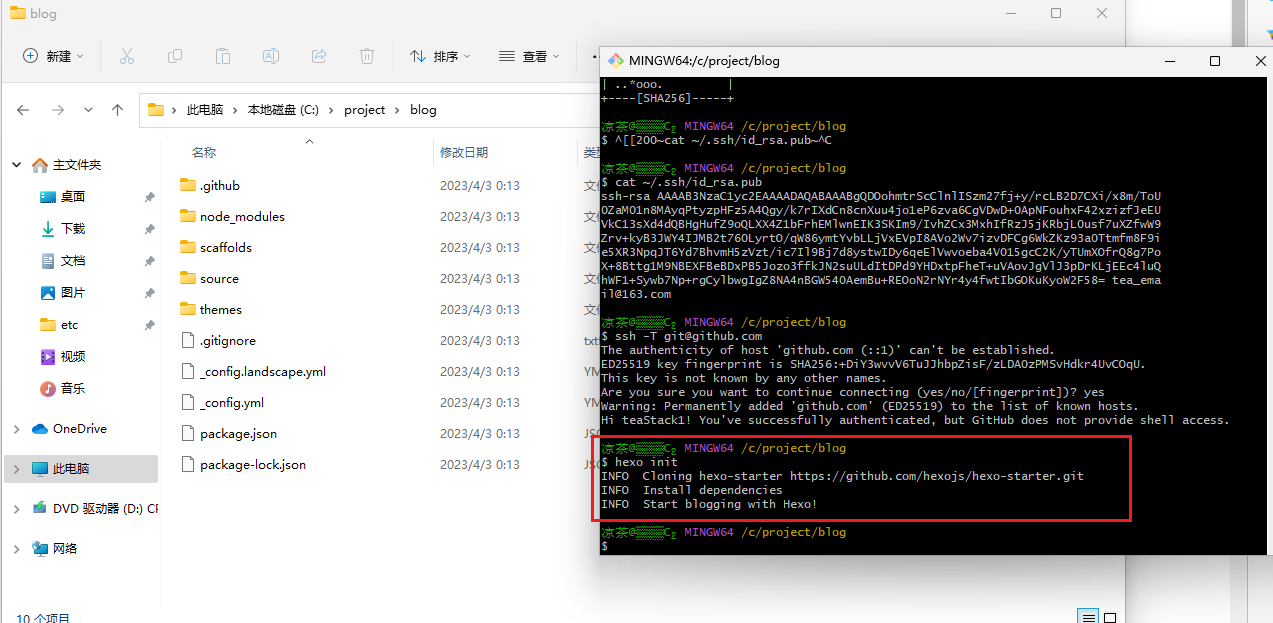This screenshot has height=623, width=1273.
Task: Open breadcrumb chevron after 本地磁盘 (C:)
Action: (x=331, y=110)
